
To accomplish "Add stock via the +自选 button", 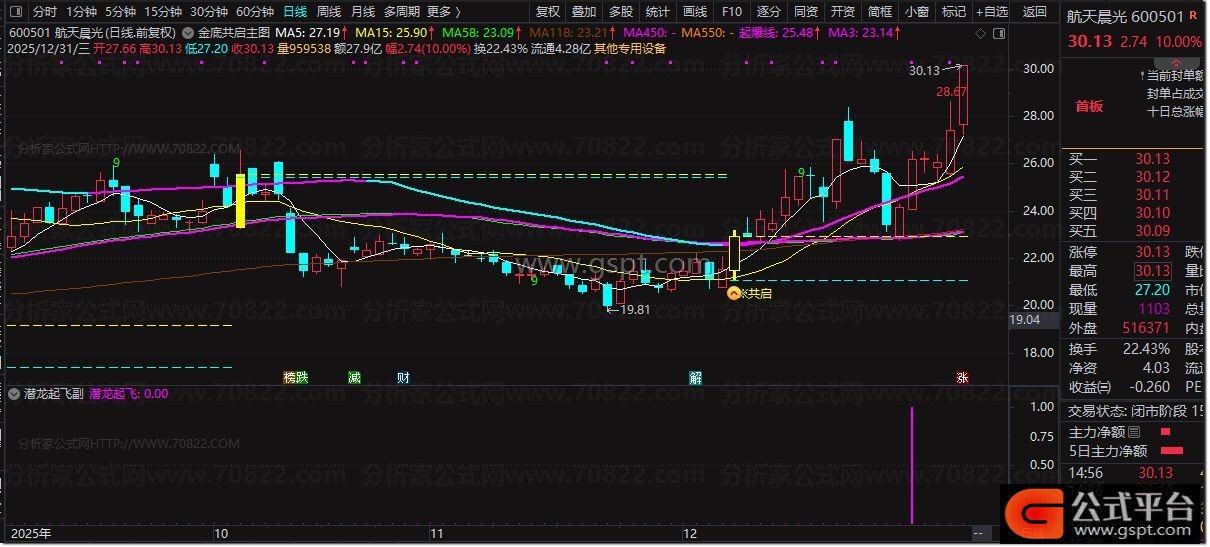I will point(990,12).
